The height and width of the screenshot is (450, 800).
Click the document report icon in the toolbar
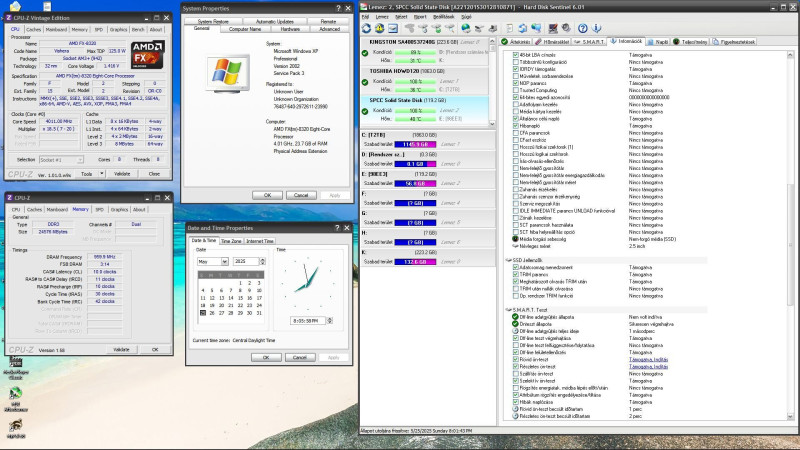pos(509,28)
